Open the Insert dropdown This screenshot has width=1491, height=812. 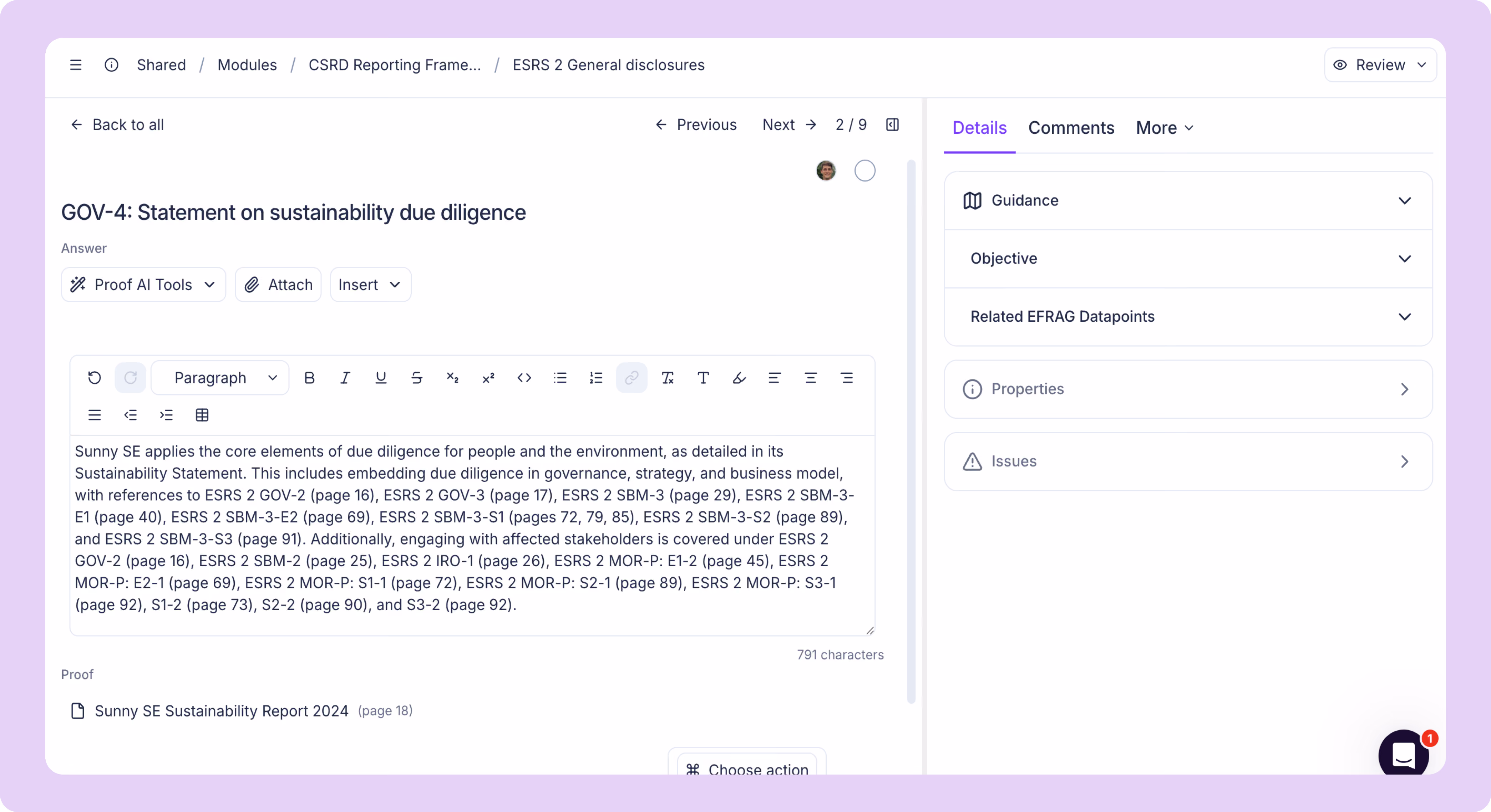click(370, 285)
